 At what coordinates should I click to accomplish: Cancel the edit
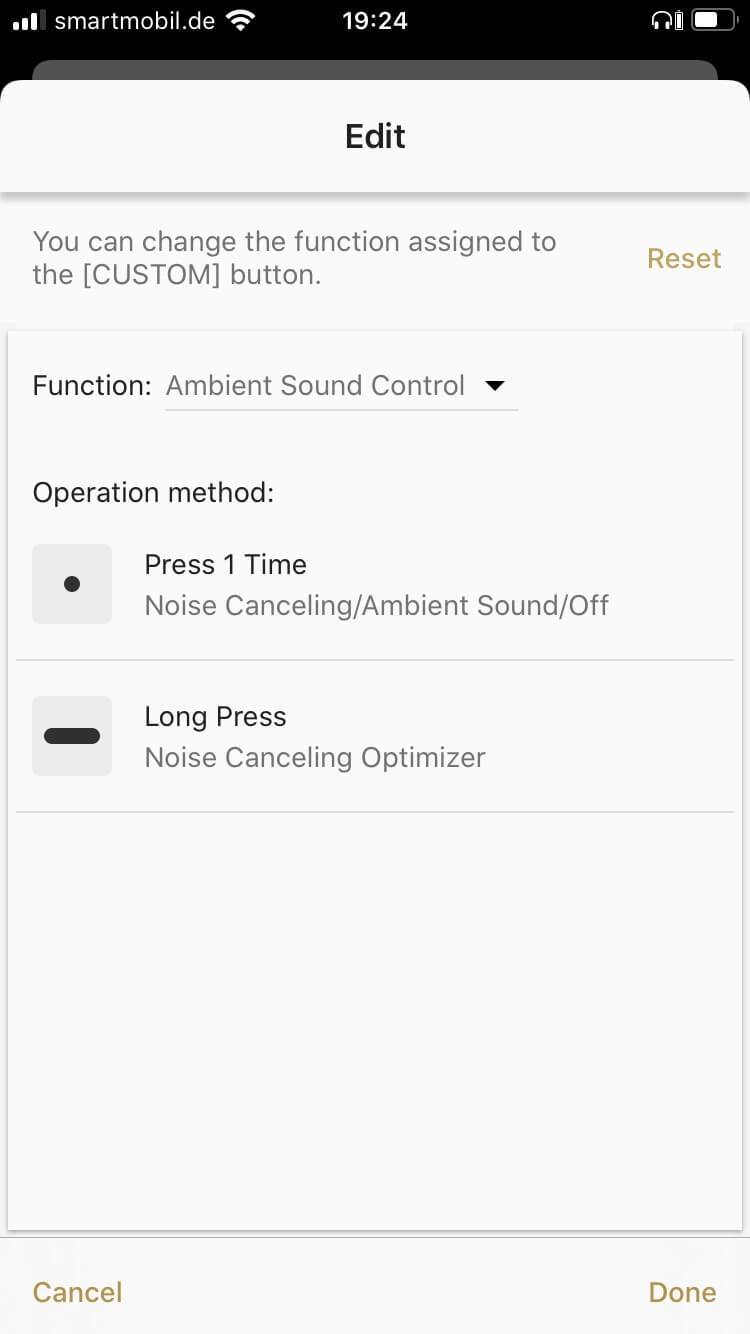78,1292
